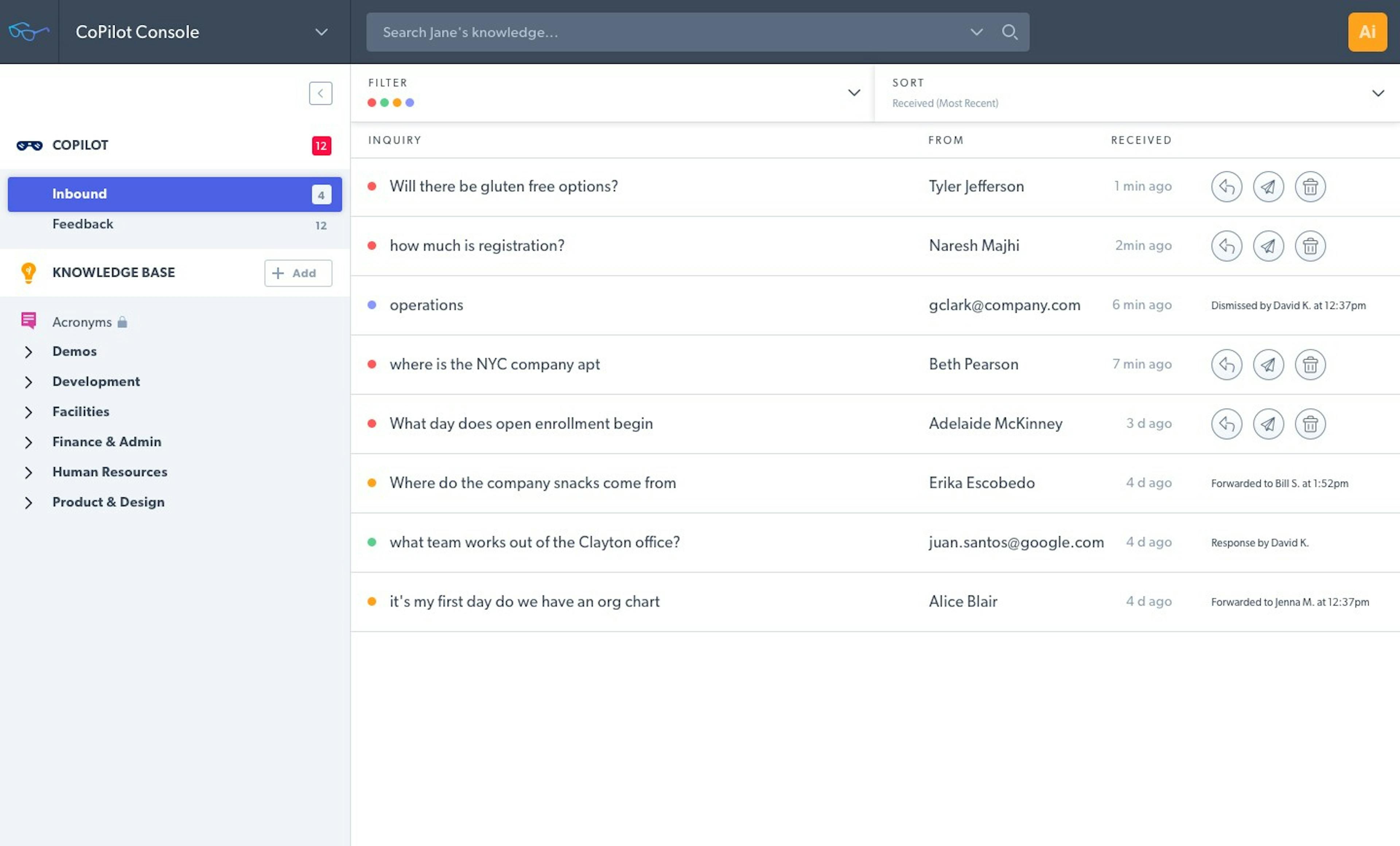Reply to the gluten free options inquiry
Viewport: 1400px width, 846px height.
tap(1227, 186)
